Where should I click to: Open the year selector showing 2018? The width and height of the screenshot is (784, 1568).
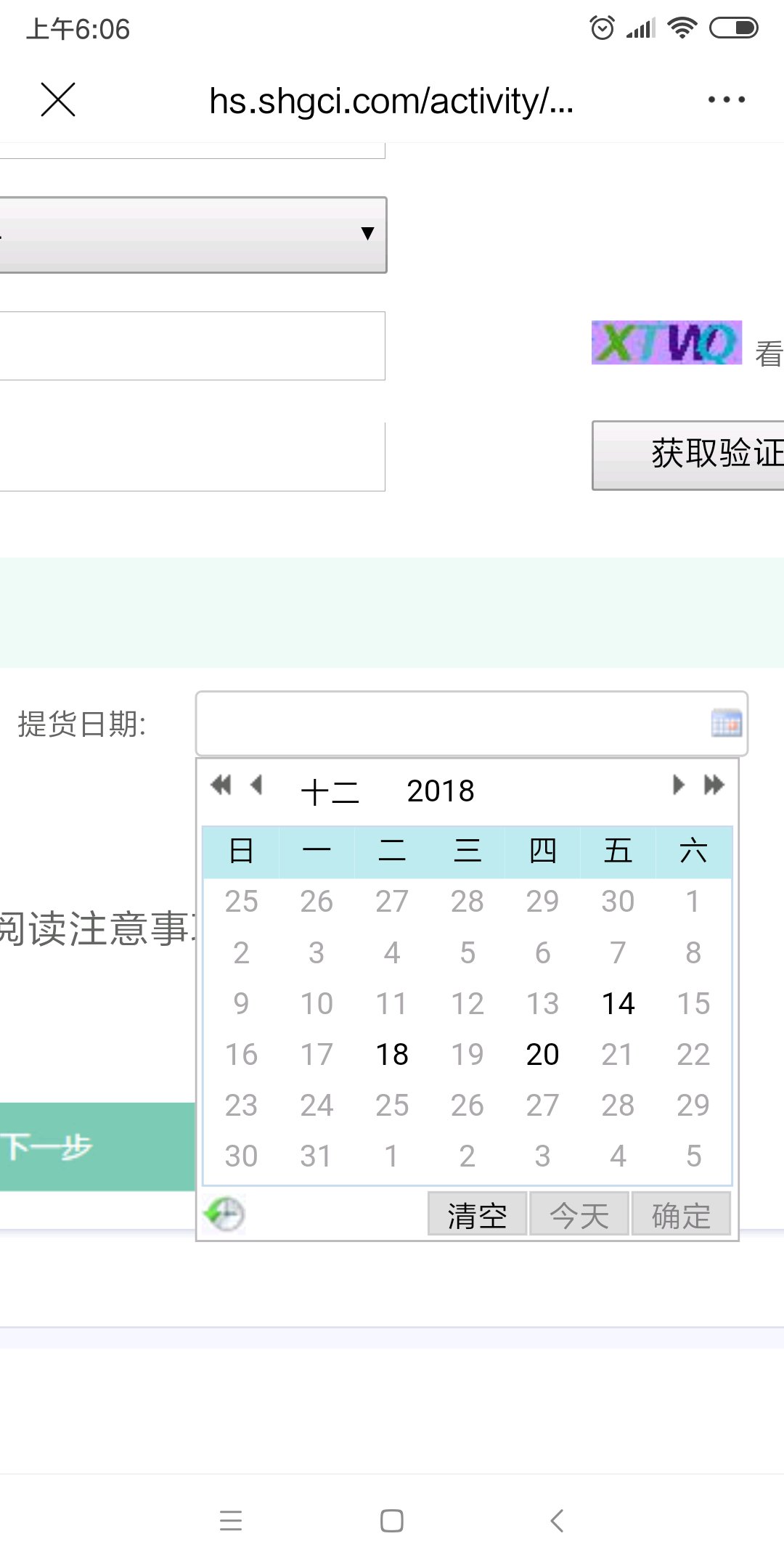click(x=441, y=791)
